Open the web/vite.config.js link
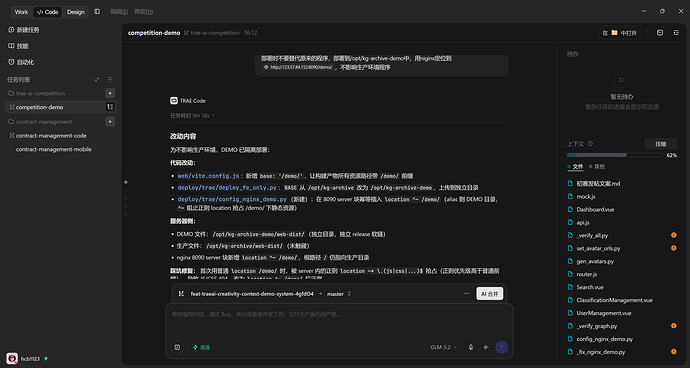The height and width of the screenshot is (368, 690). [x=208, y=176]
